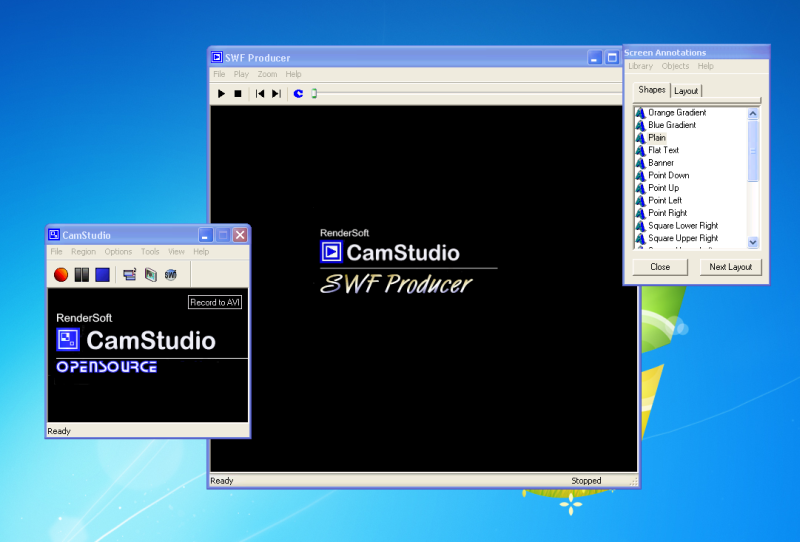Select Blue Gradient shape
Viewport: 800px width, 542px height.
[672, 125]
